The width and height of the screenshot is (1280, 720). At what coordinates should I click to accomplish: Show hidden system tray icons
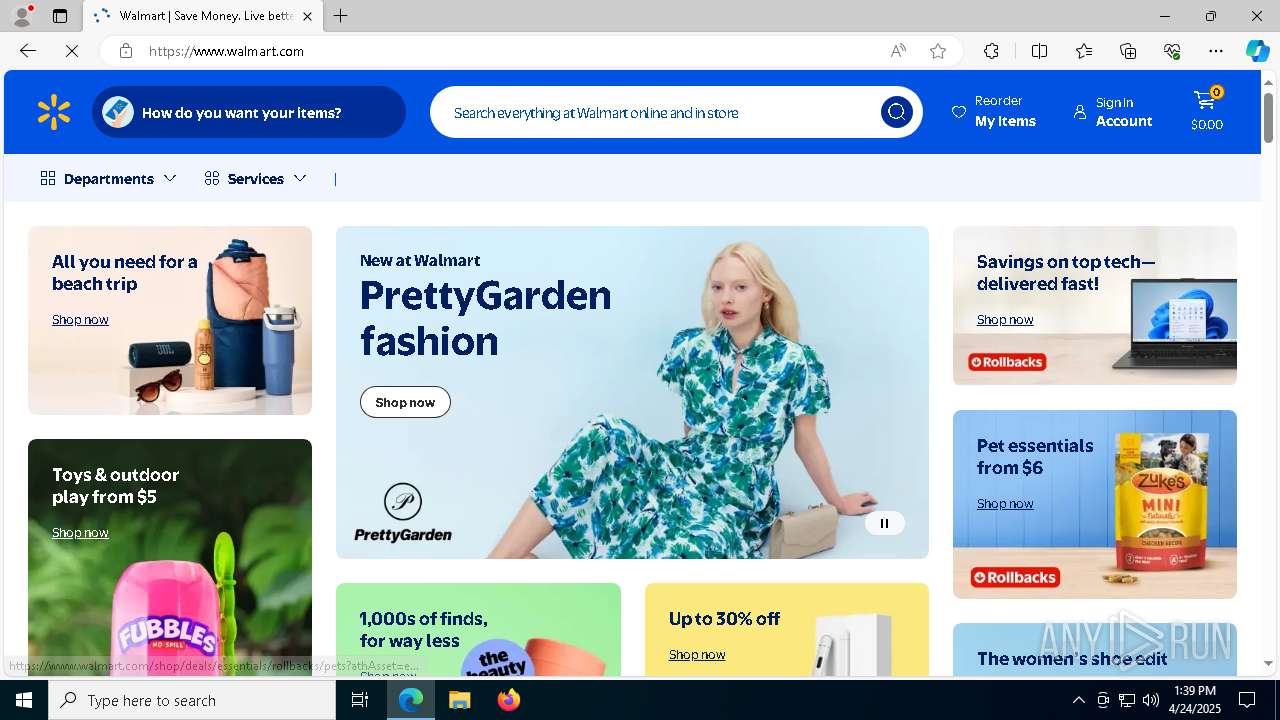(x=1078, y=700)
